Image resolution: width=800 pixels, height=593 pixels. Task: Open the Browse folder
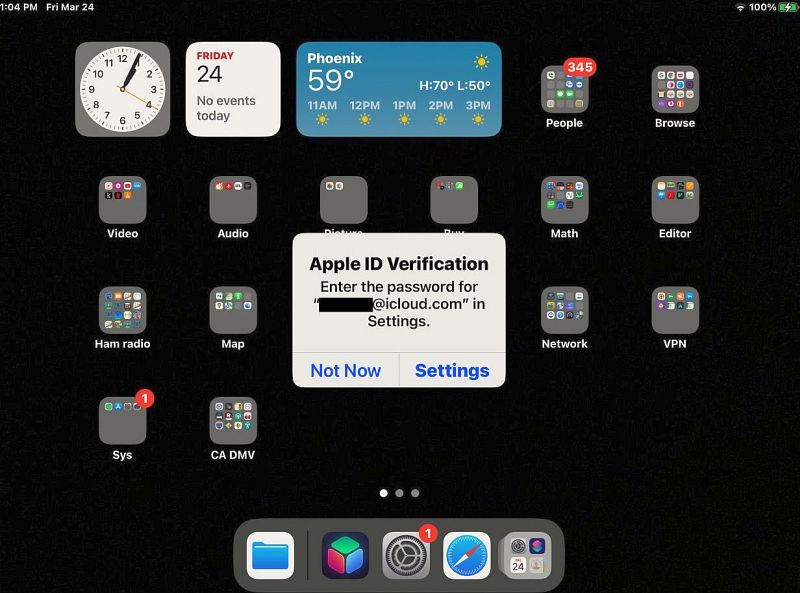pyautogui.click(x=675, y=89)
